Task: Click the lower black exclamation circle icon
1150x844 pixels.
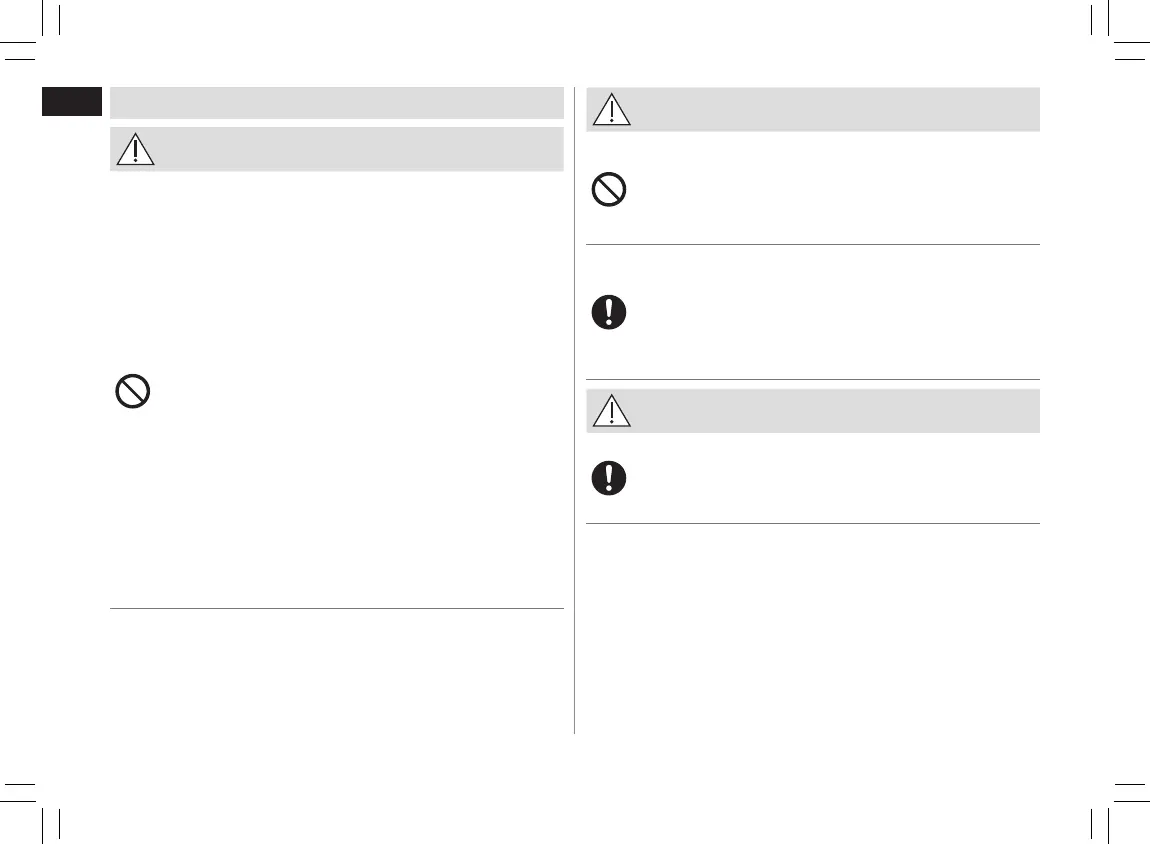Action: point(609,477)
